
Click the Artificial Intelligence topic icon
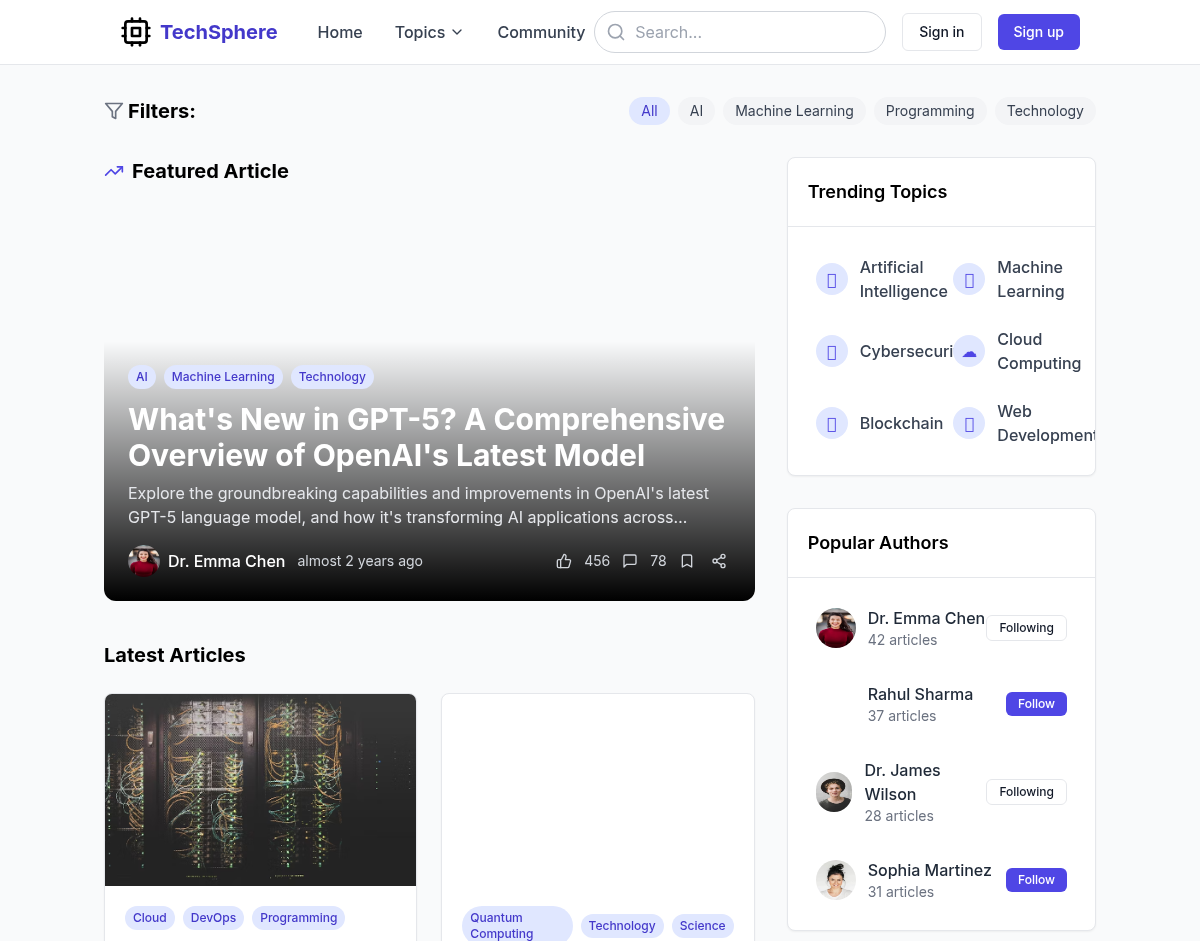[x=832, y=279]
